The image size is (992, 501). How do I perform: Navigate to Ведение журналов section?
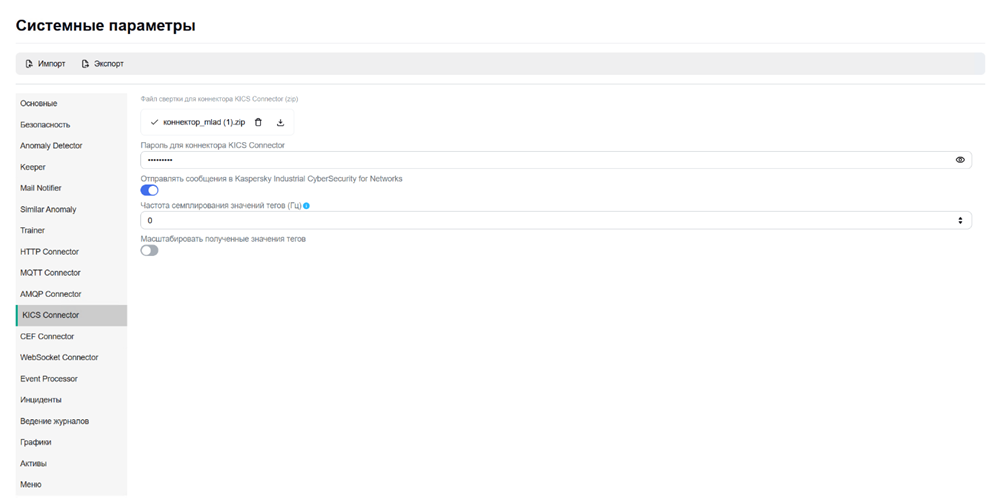point(54,421)
